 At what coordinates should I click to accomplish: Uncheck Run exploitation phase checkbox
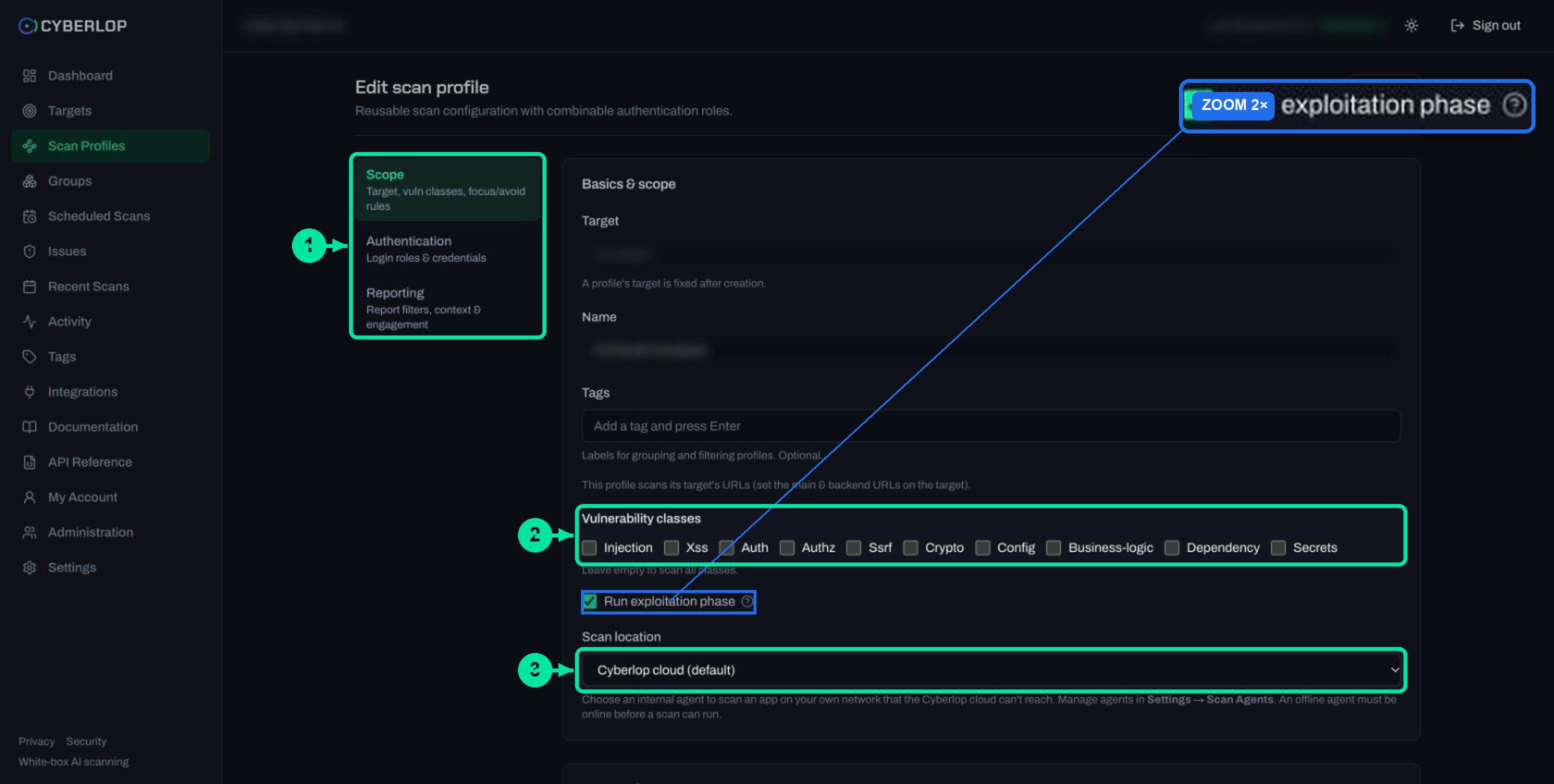click(x=590, y=601)
